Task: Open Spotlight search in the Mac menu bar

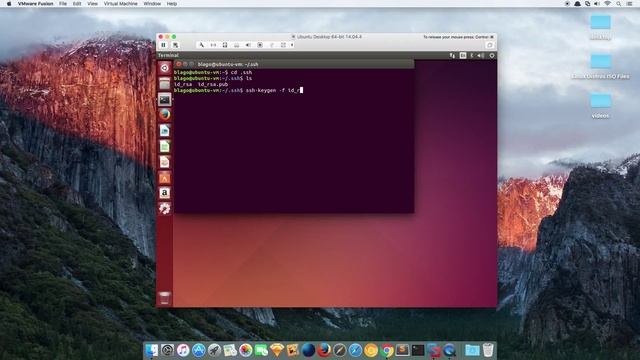Action: coord(619,4)
